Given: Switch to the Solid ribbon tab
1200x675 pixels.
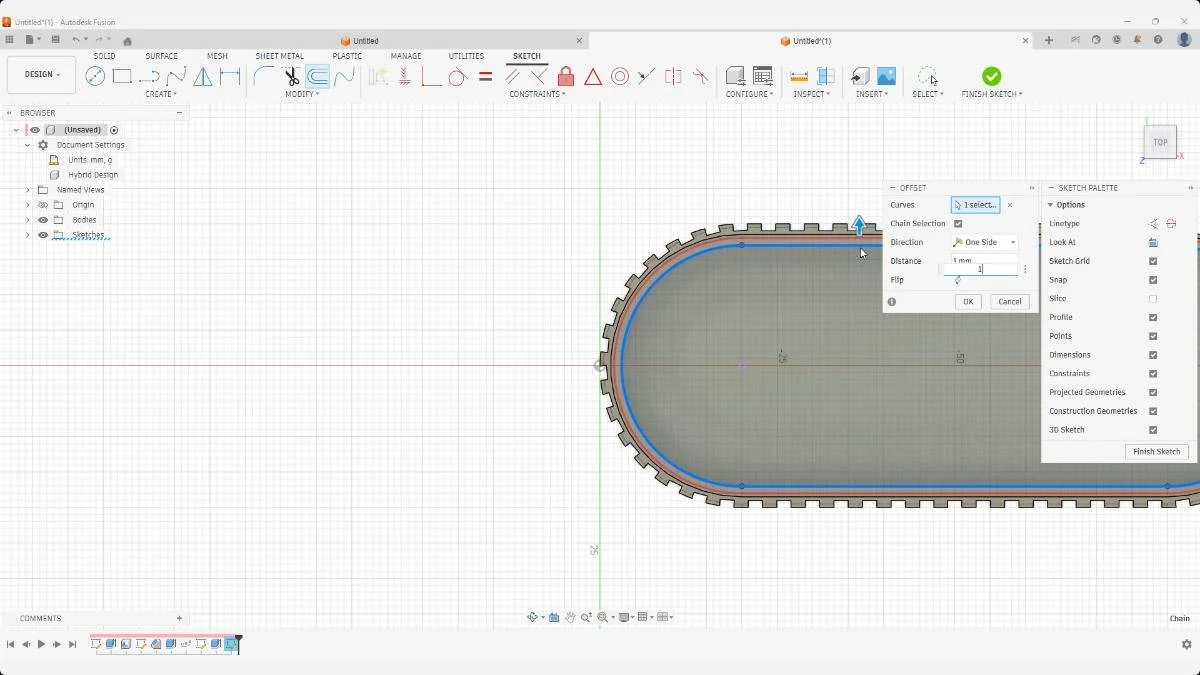Looking at the screenshot, I should coord(104,56).
